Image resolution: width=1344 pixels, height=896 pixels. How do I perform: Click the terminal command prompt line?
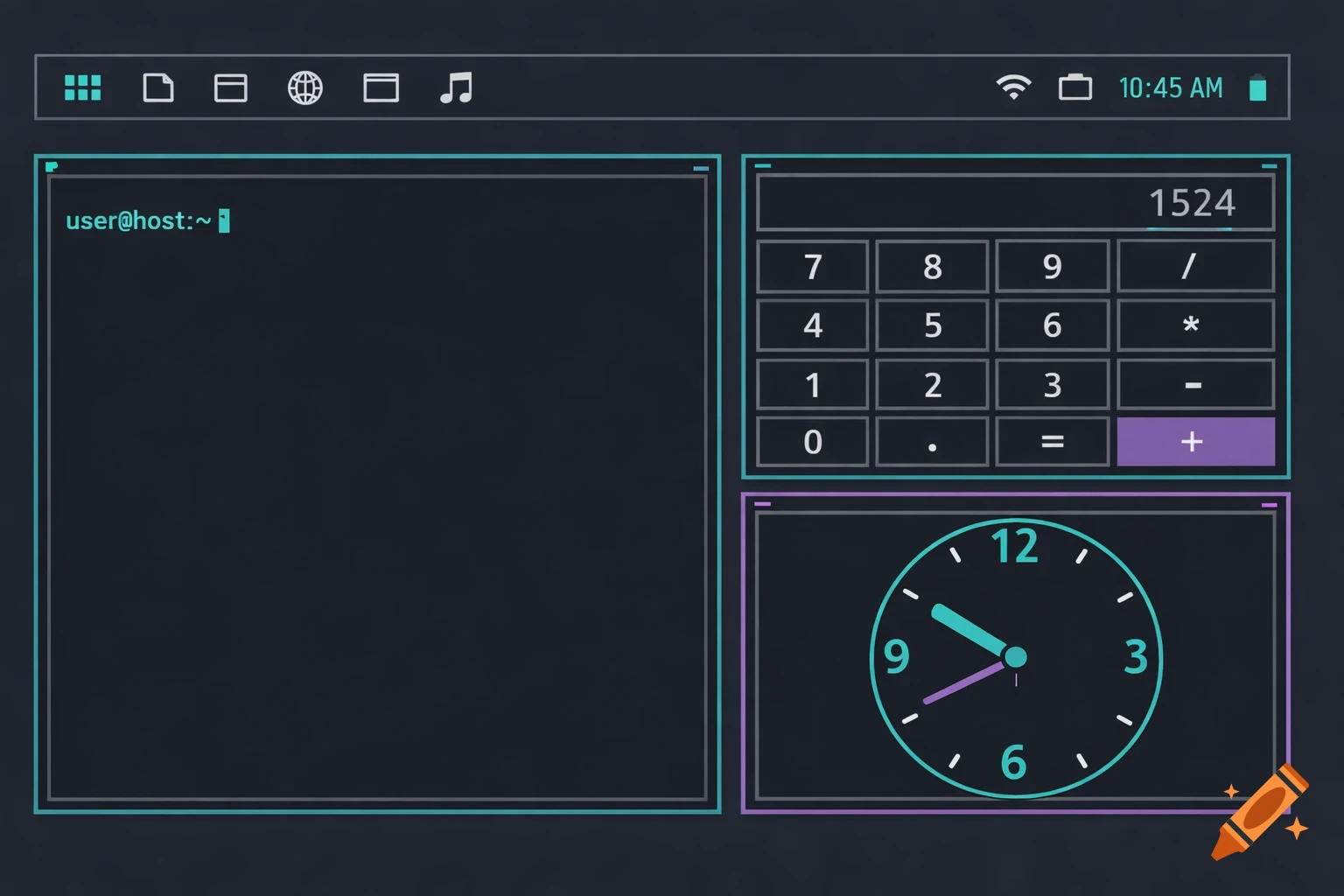click(144, 220)
